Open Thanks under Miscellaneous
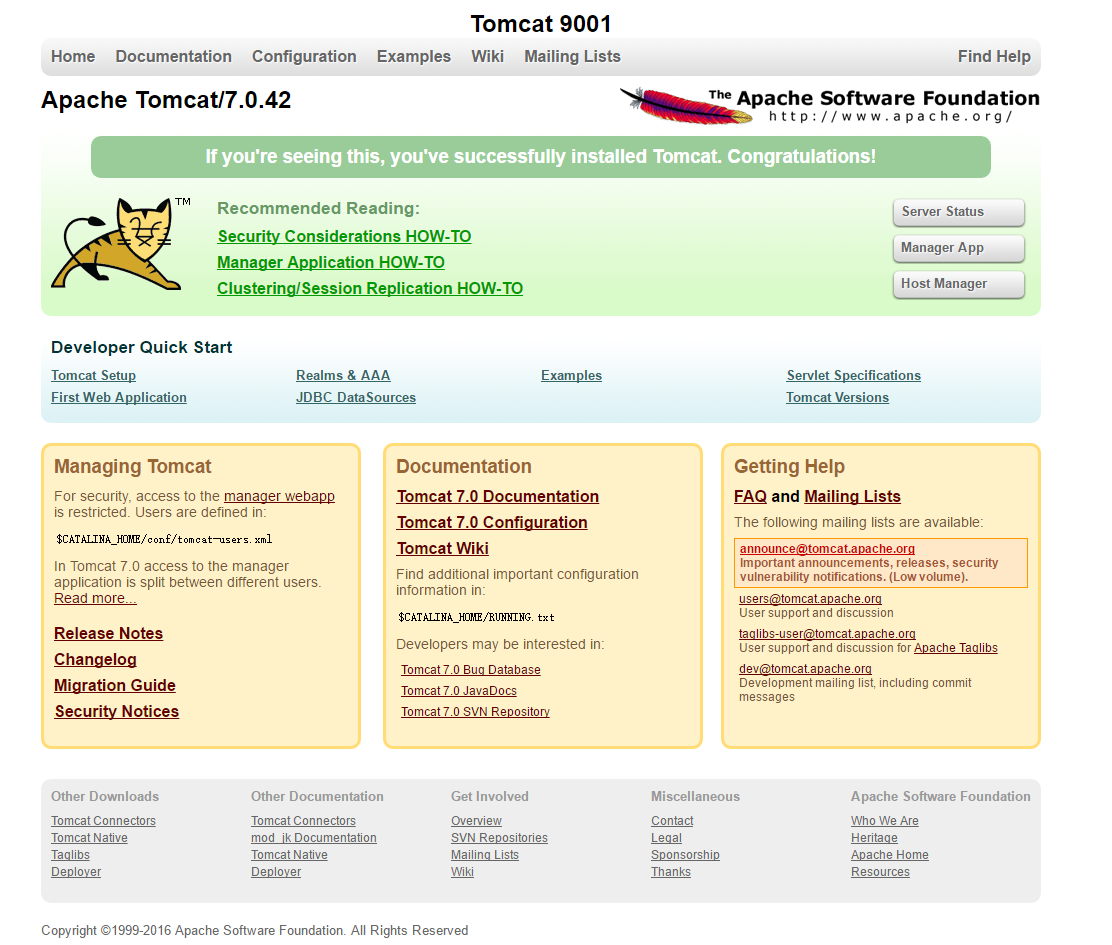Image resolution: width=1112 pixels, height=945 pixels. pos(671,872)
